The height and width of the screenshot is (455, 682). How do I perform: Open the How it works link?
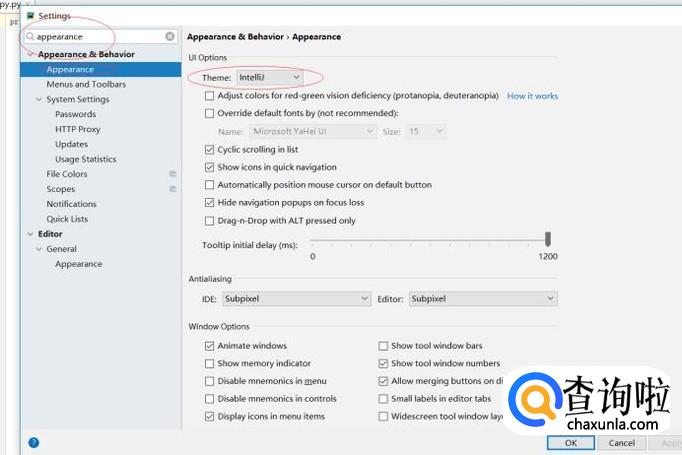click(x=532, y=96)
